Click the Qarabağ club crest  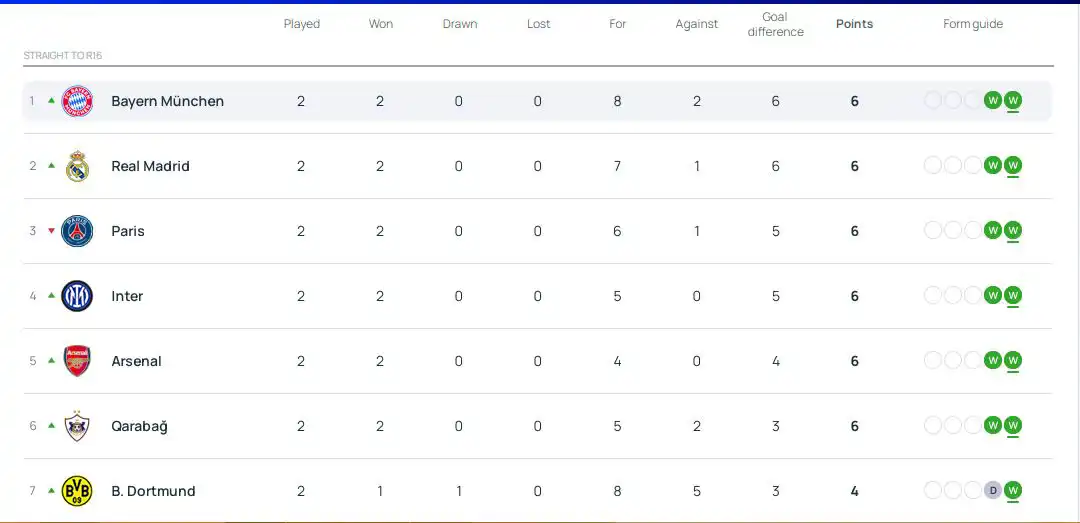pyautogui.click(x=77, y=426)
